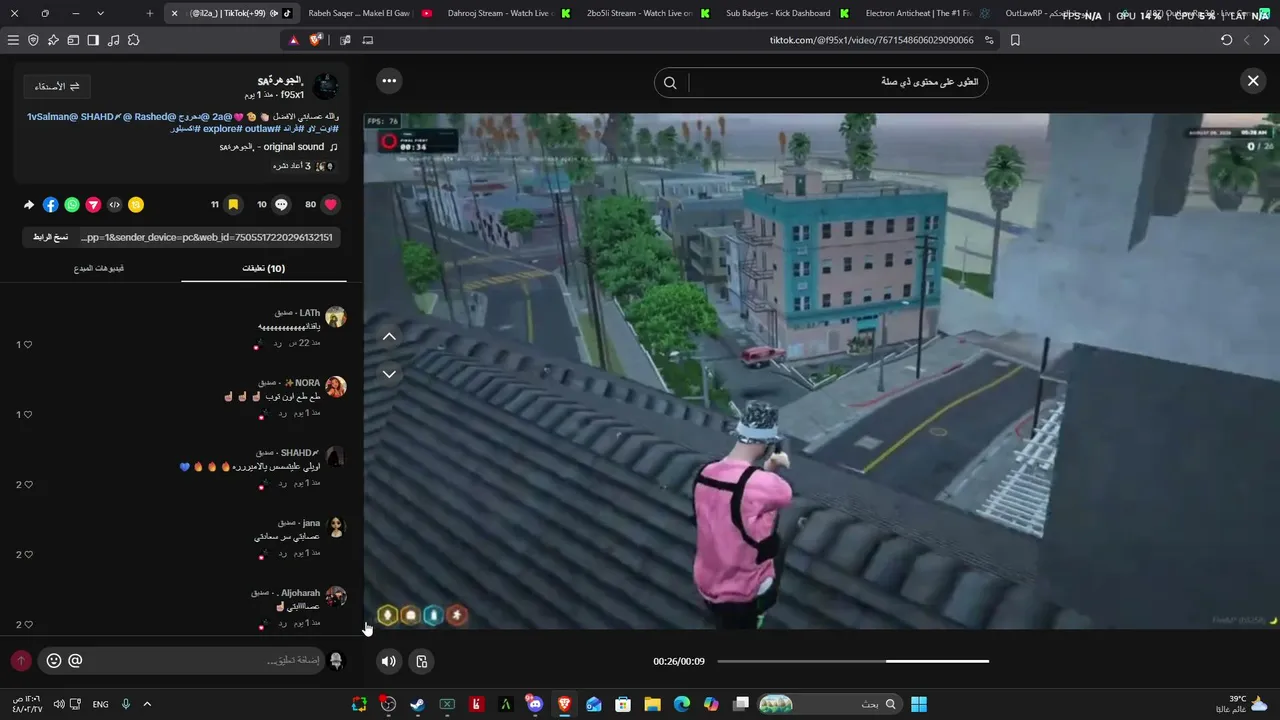Open File Explorer from the taskbar

pos(652,704)
